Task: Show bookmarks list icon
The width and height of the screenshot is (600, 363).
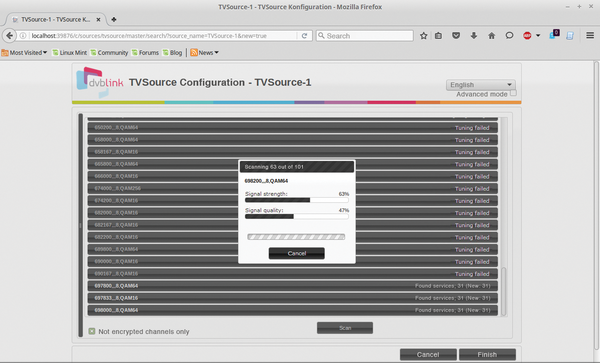Action: tap(439, 36)
